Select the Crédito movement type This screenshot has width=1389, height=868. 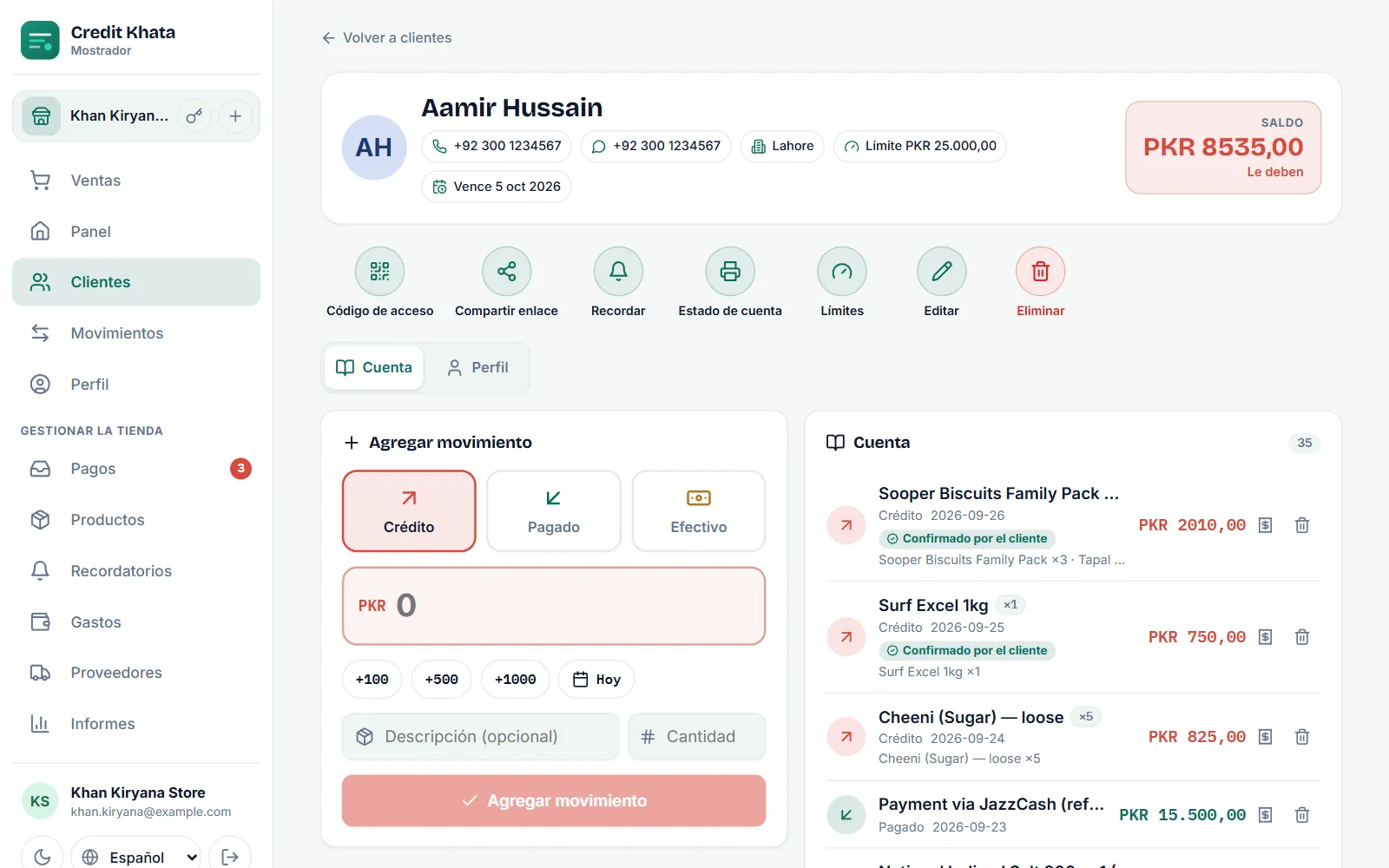pos(409,511)
